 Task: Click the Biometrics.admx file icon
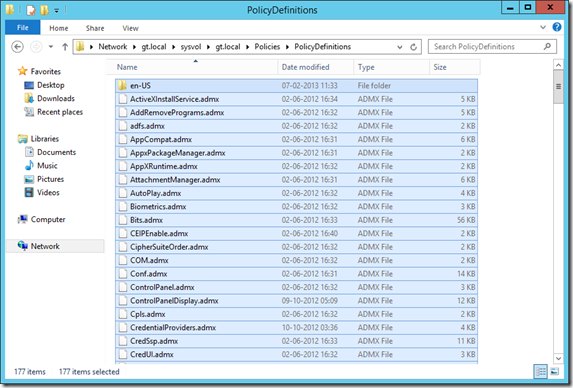(122, 206)
